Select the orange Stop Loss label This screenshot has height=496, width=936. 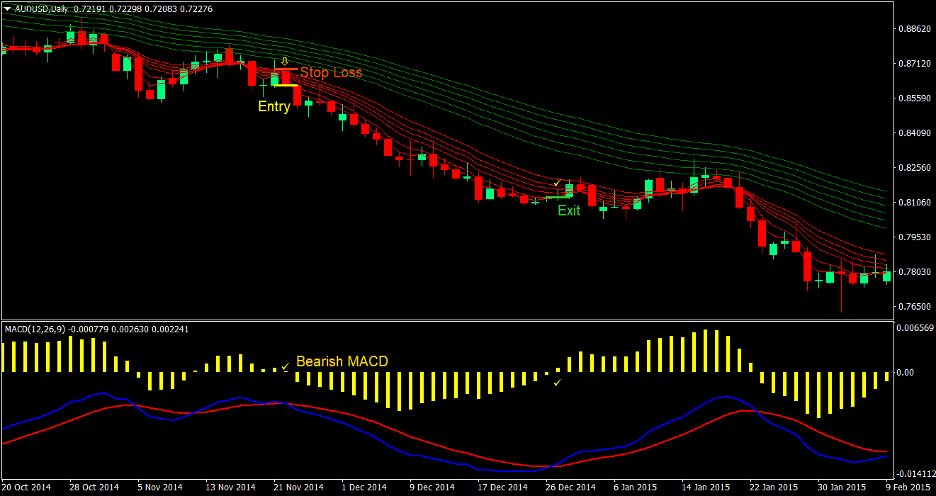tap(331, 72)
